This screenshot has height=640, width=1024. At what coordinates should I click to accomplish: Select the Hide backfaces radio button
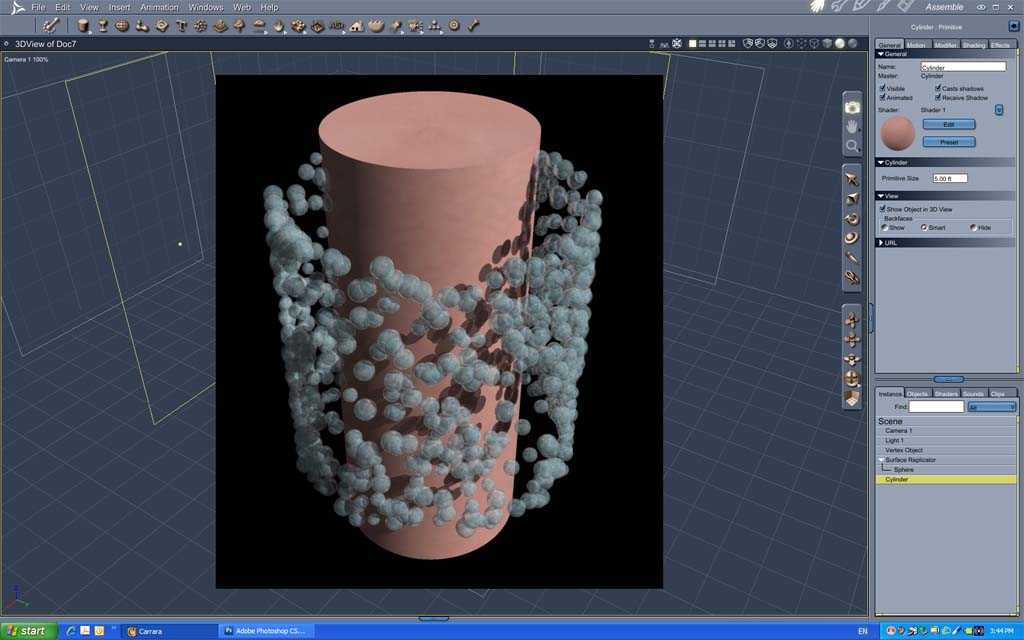coord(973,228)
